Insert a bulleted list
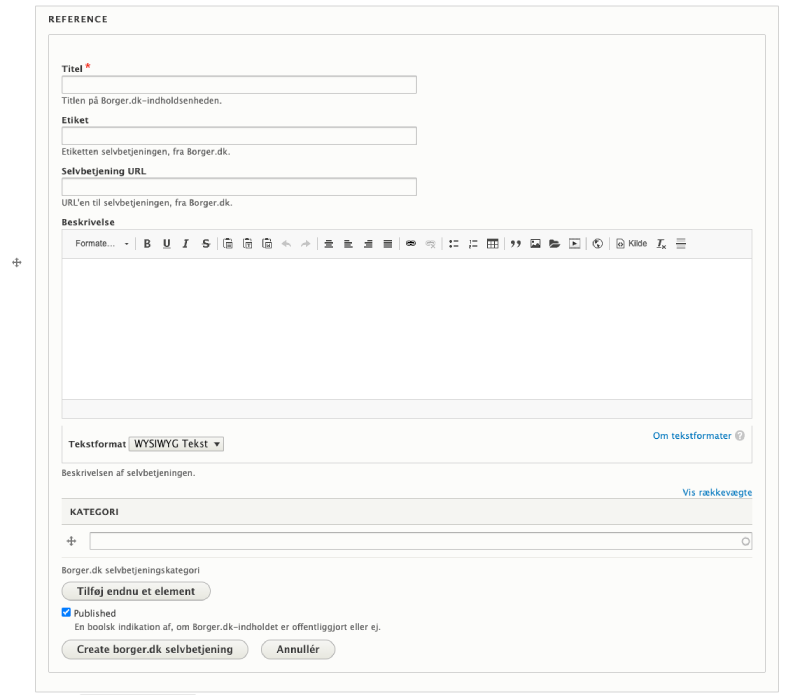 tap(453, 244)
